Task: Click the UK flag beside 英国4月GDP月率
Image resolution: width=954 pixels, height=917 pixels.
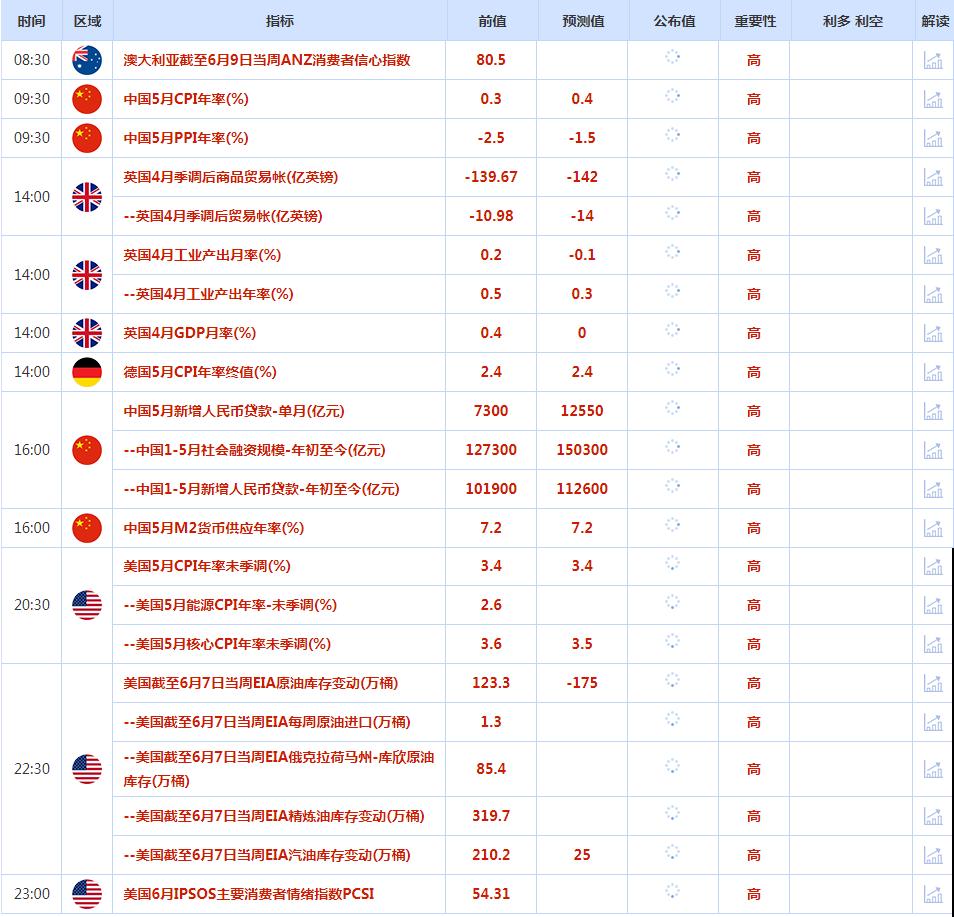Action: [x=88, y=332]
